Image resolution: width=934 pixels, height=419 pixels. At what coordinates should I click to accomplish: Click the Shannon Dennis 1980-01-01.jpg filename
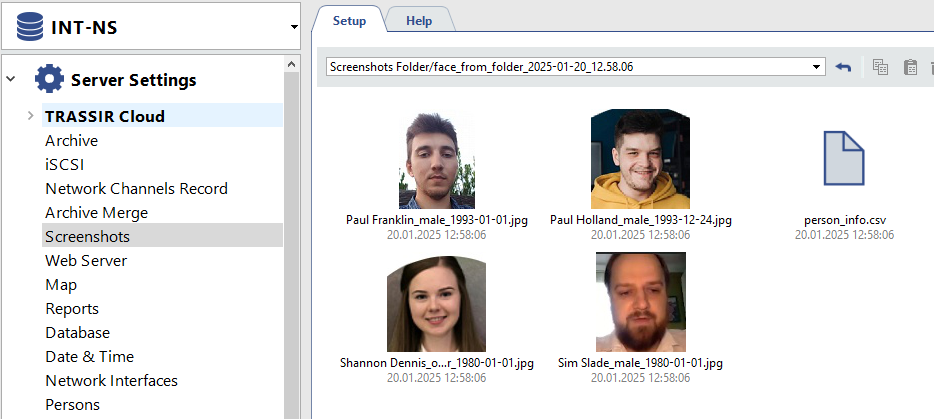(437, 363)
